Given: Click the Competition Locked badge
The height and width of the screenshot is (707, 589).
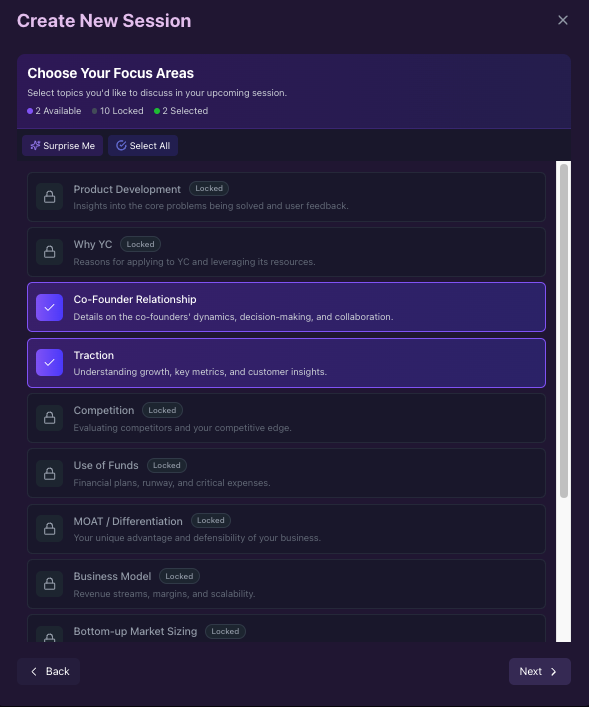Looking at the screenshot, I should (162, 410).
